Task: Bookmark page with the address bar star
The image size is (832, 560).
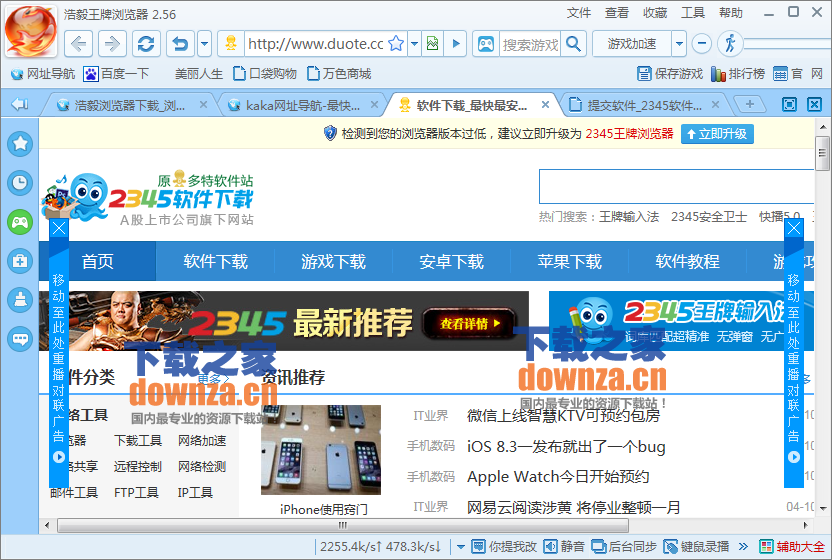Action: (x=396, y=44)
